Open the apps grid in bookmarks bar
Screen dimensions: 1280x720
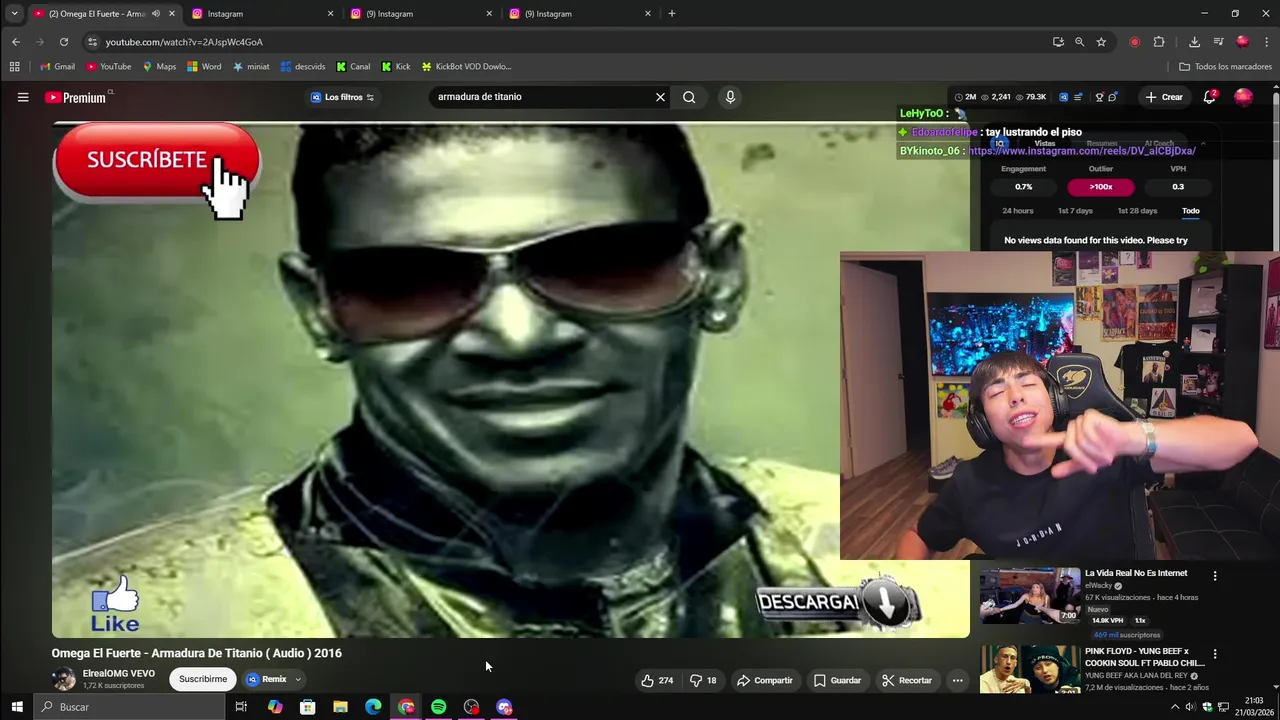click(14, 67)
